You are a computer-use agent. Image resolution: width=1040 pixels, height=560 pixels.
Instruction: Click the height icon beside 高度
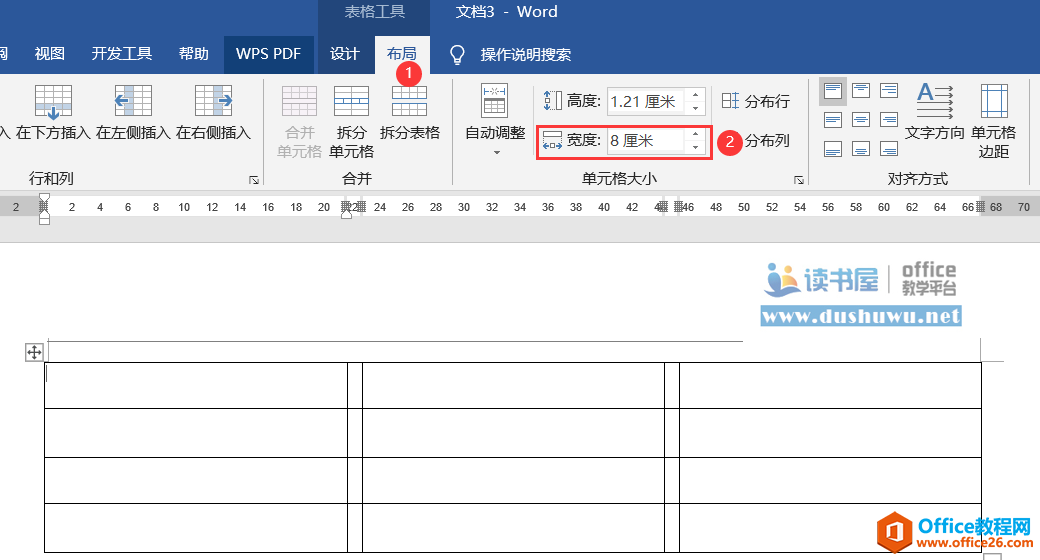click(x=552, y=101)
